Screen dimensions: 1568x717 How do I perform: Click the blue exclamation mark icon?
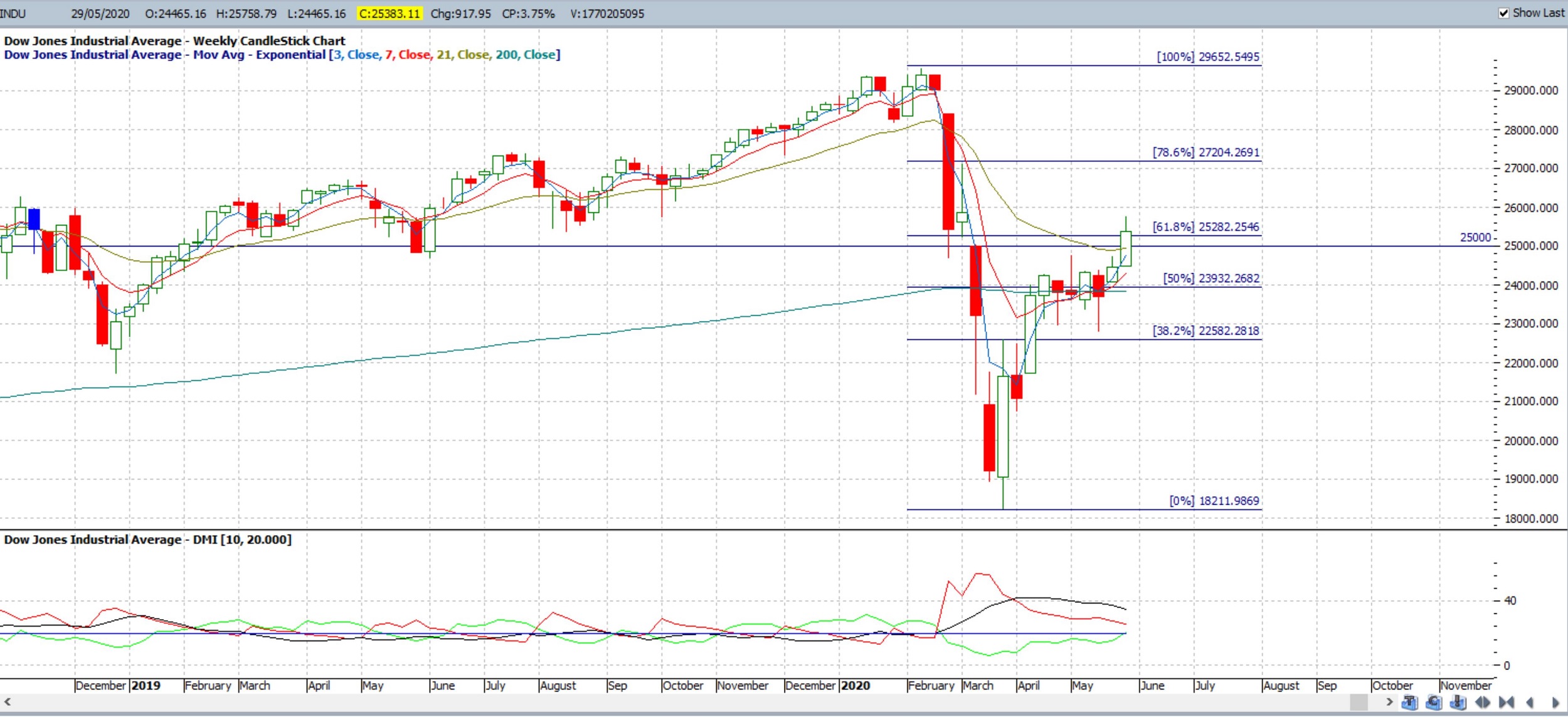[x=1459, y=703]
